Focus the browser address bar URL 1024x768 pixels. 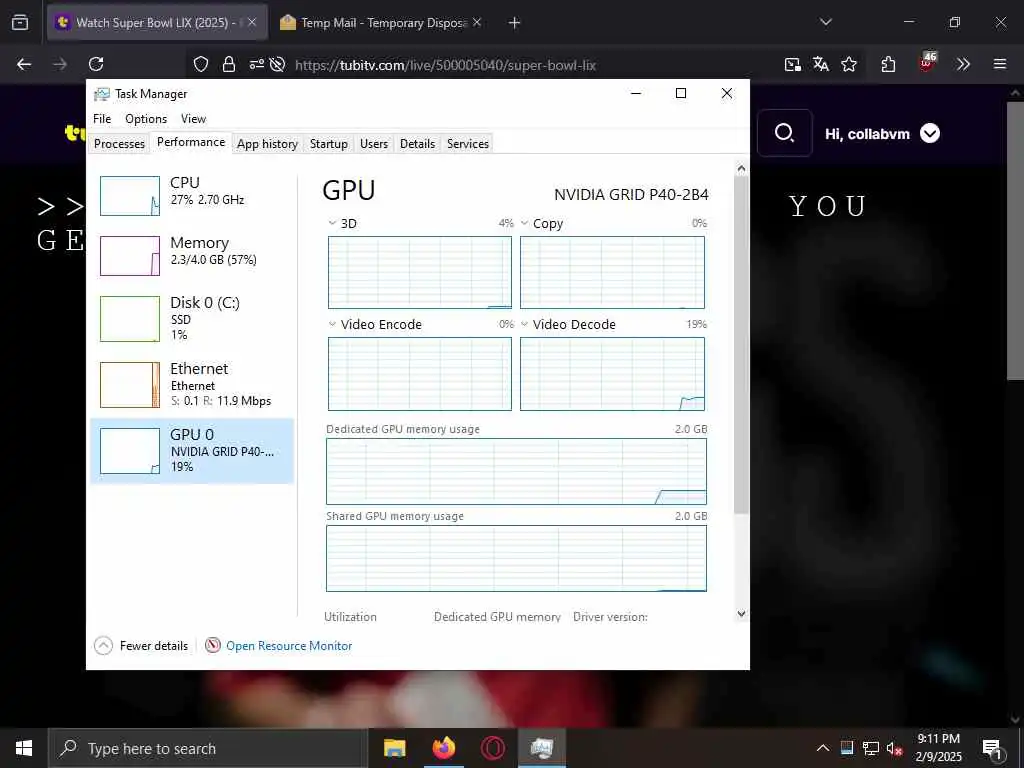445,65
